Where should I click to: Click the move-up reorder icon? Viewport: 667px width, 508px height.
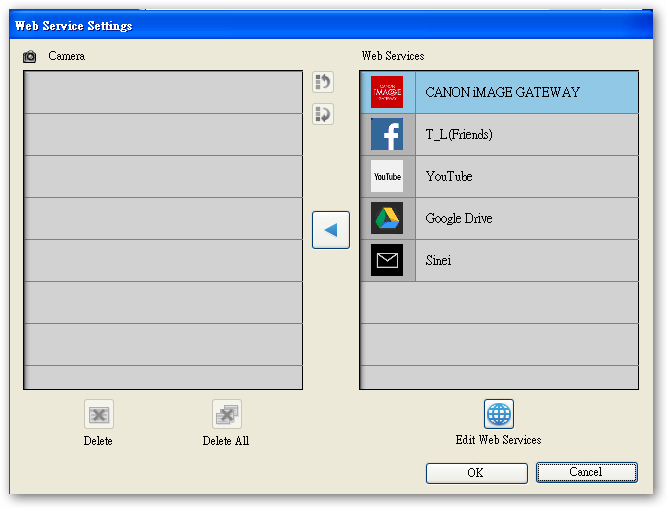pos(323,82)
